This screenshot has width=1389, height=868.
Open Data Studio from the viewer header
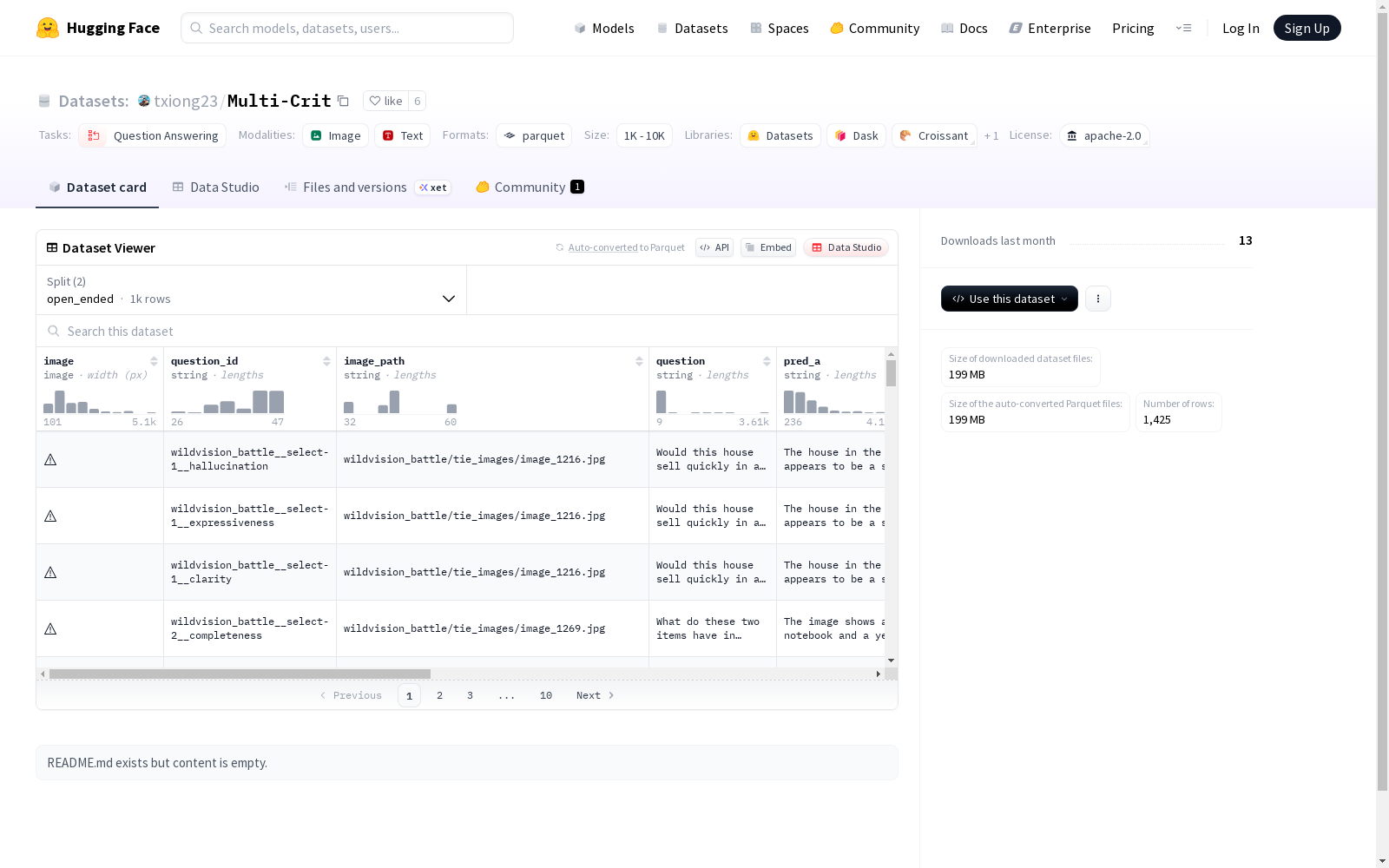click(x=846, y=247)
